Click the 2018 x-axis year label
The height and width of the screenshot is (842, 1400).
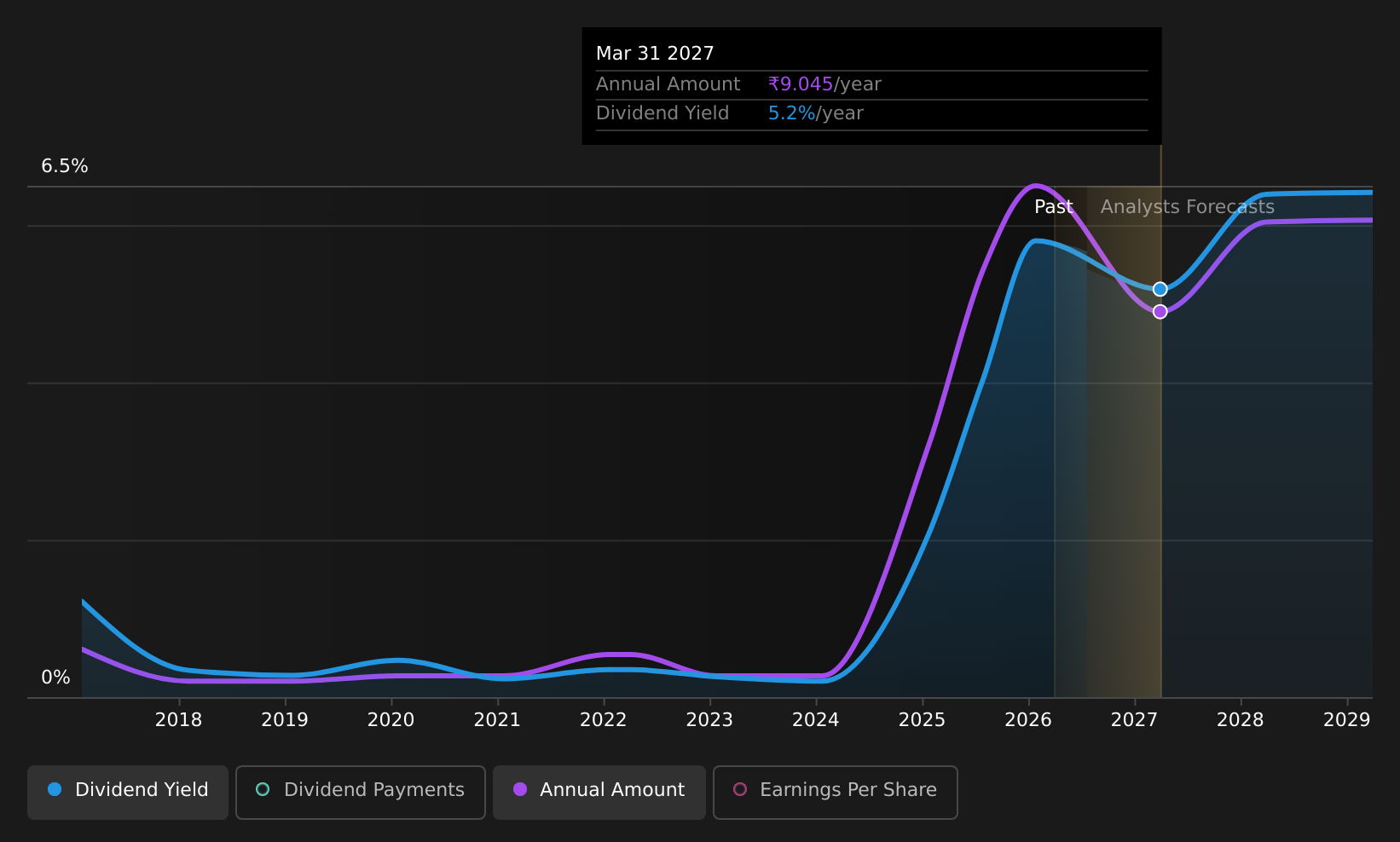[x=178, y=720]
